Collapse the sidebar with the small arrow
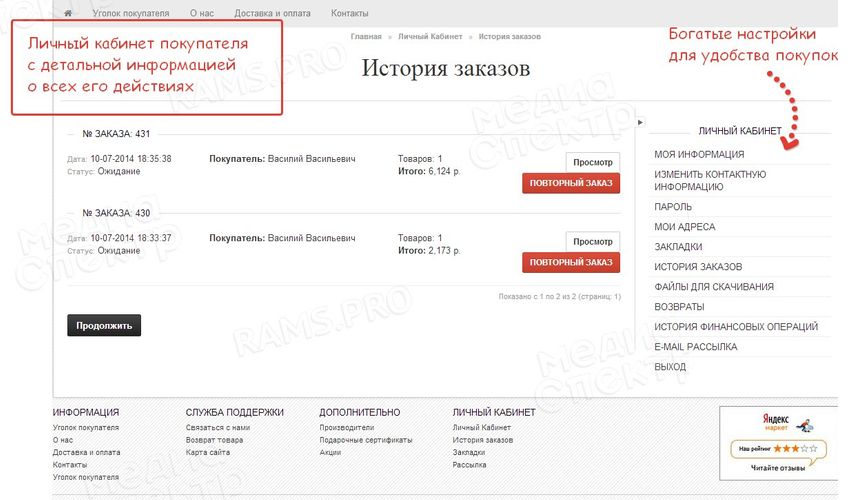Screen dimensions: 852x500 point(641,122)
